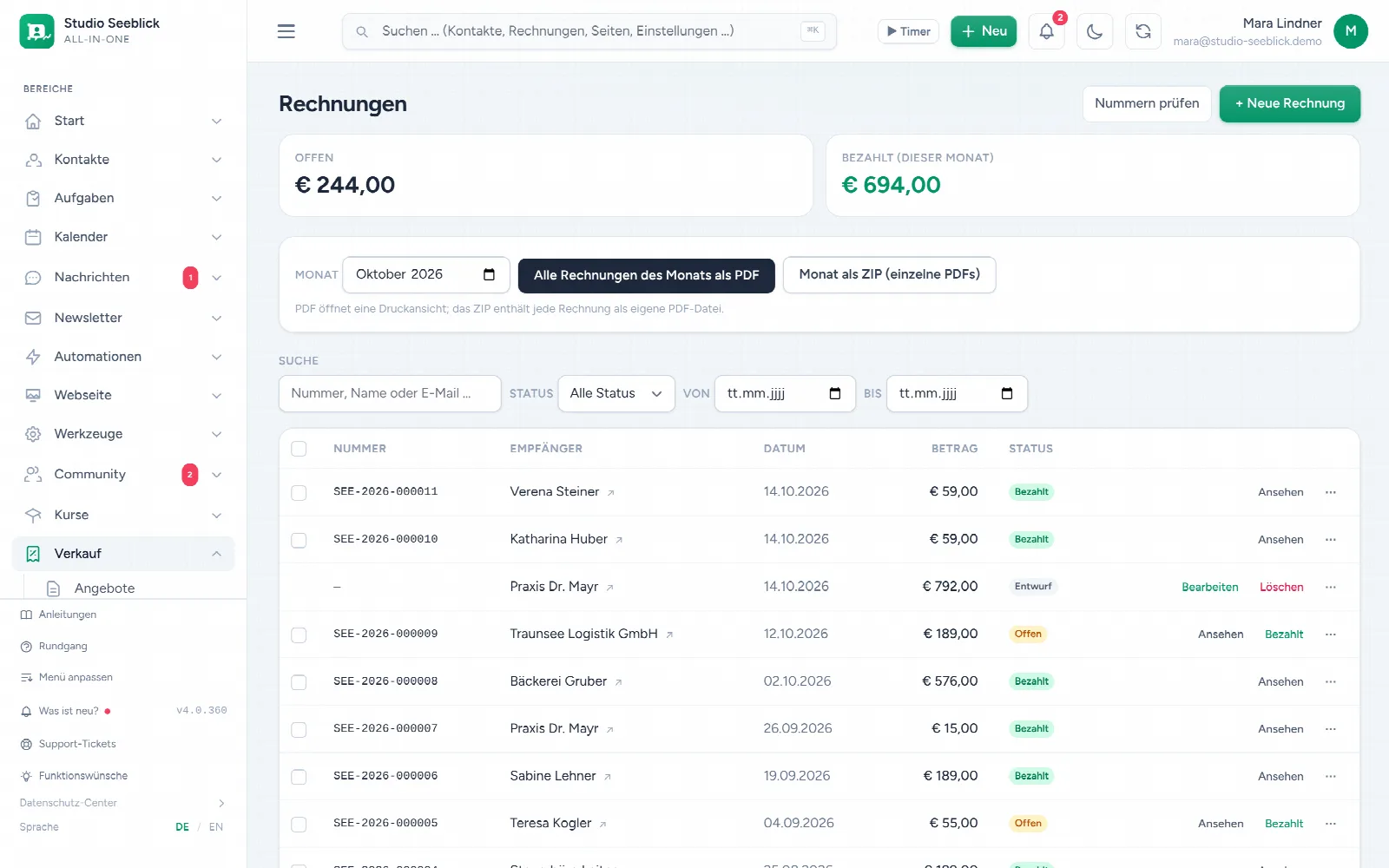
Task: Open external link icon next to Verena Steiner
Action: (611, 492)
